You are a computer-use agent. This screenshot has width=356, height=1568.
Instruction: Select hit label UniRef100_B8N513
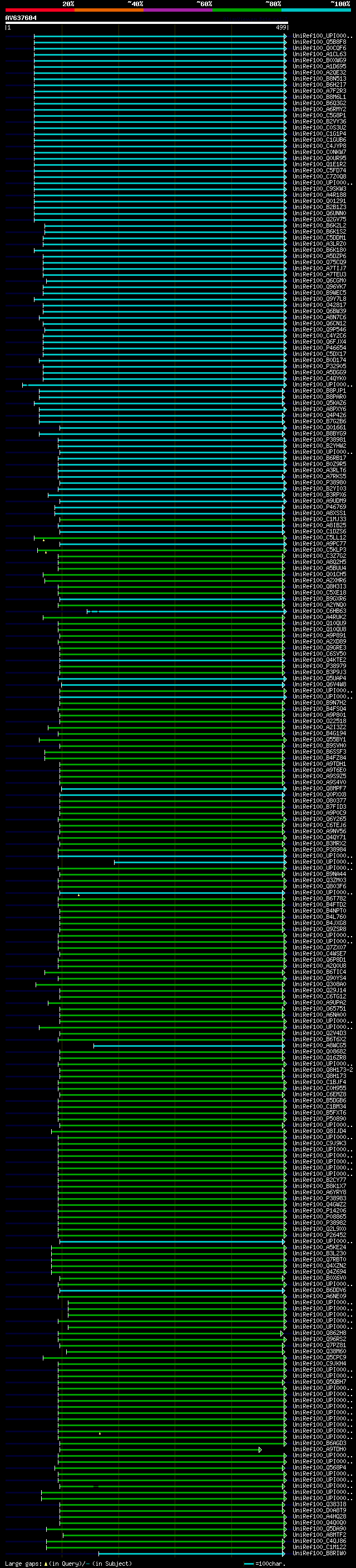click(319, 78)
